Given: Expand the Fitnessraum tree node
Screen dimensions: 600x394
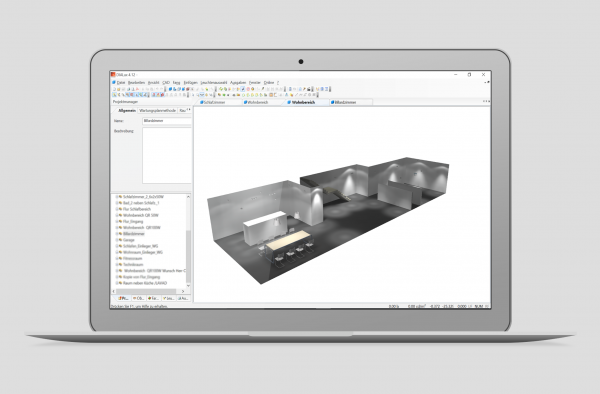Looking at the screenshot, I should pyautogui.click(x=117, y=259).
